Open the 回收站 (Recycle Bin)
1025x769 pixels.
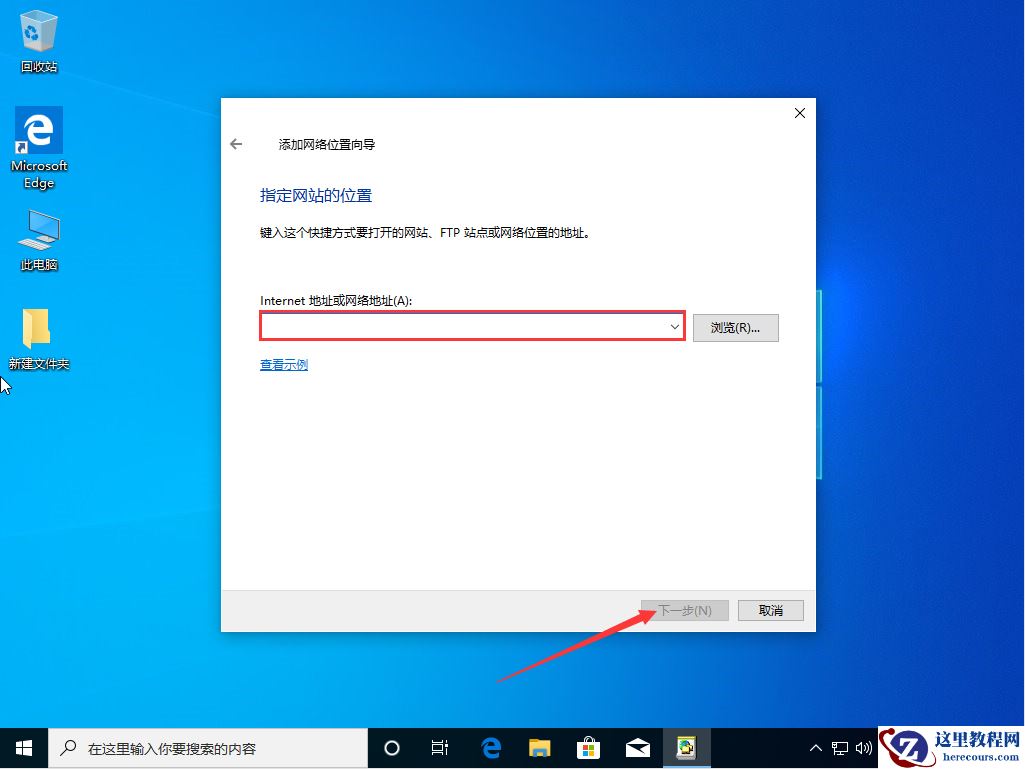[x=38, y=30]
